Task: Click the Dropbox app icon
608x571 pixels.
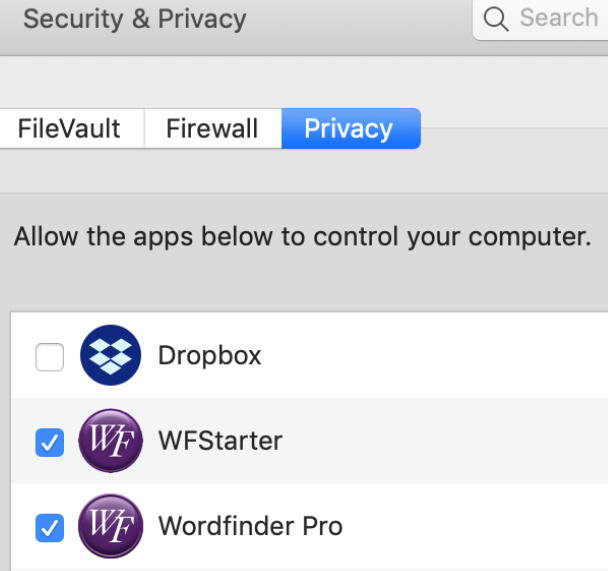Action: pos(111,355)
